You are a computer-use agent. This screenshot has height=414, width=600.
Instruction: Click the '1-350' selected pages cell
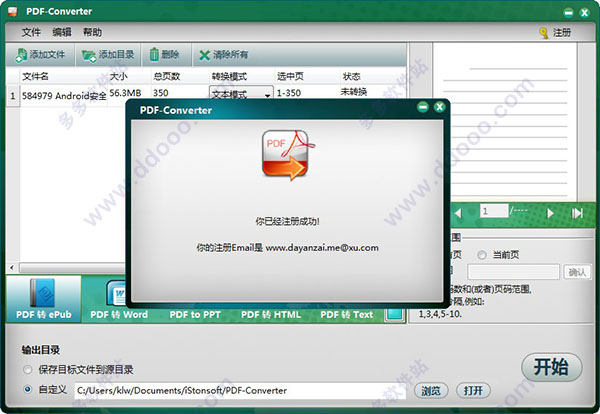click(x=289, y=93)
